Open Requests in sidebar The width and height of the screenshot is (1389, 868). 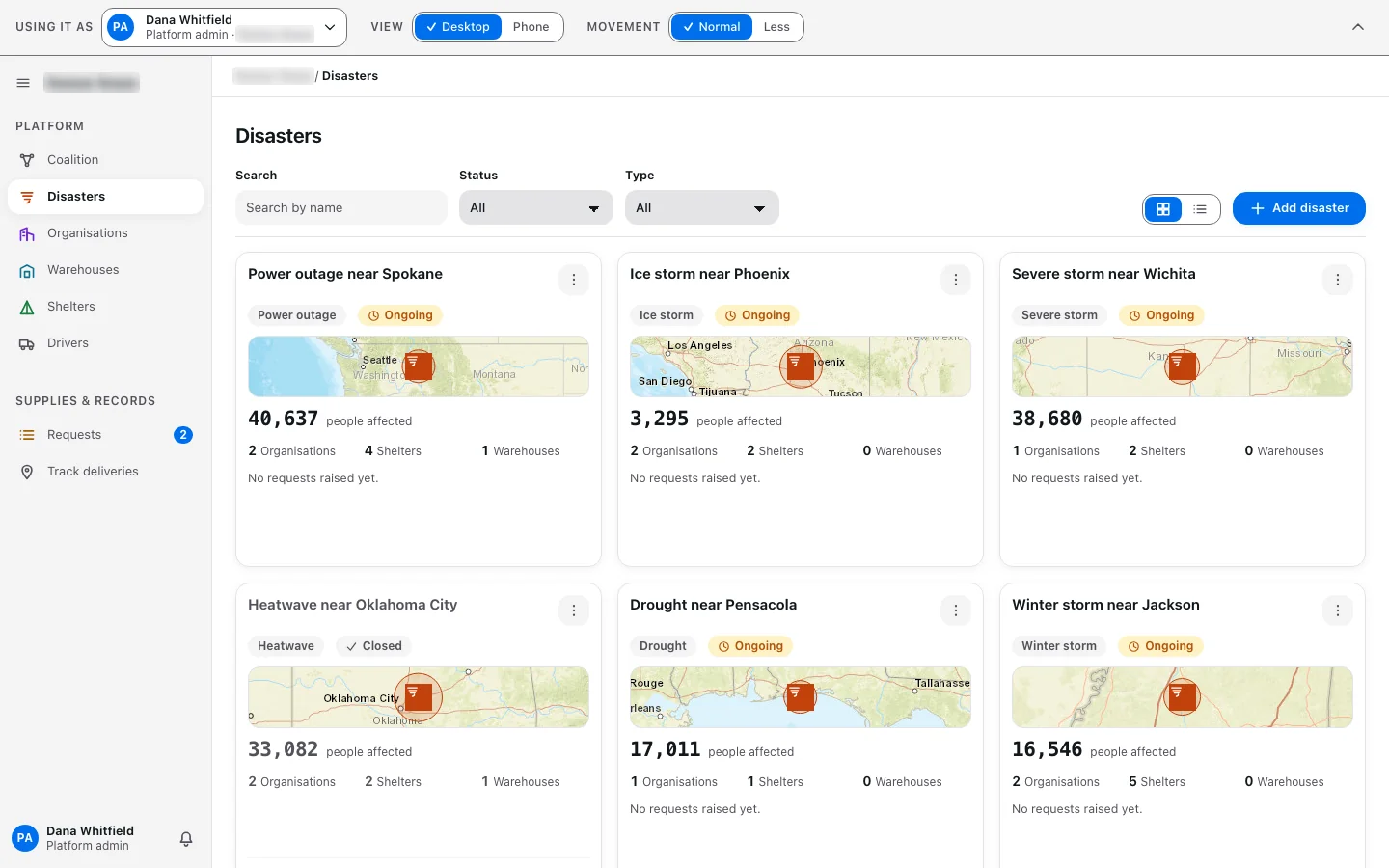click(x=105, y=435)
